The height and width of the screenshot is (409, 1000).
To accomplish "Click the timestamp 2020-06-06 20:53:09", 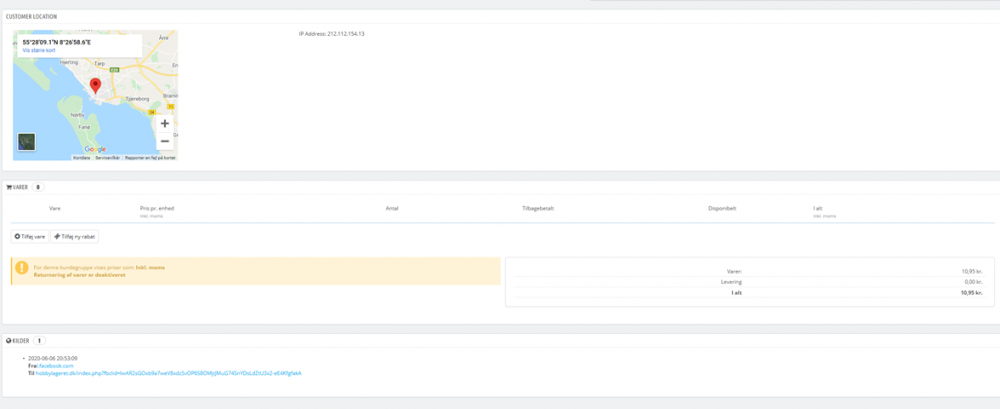I will [x=53, y=359].
